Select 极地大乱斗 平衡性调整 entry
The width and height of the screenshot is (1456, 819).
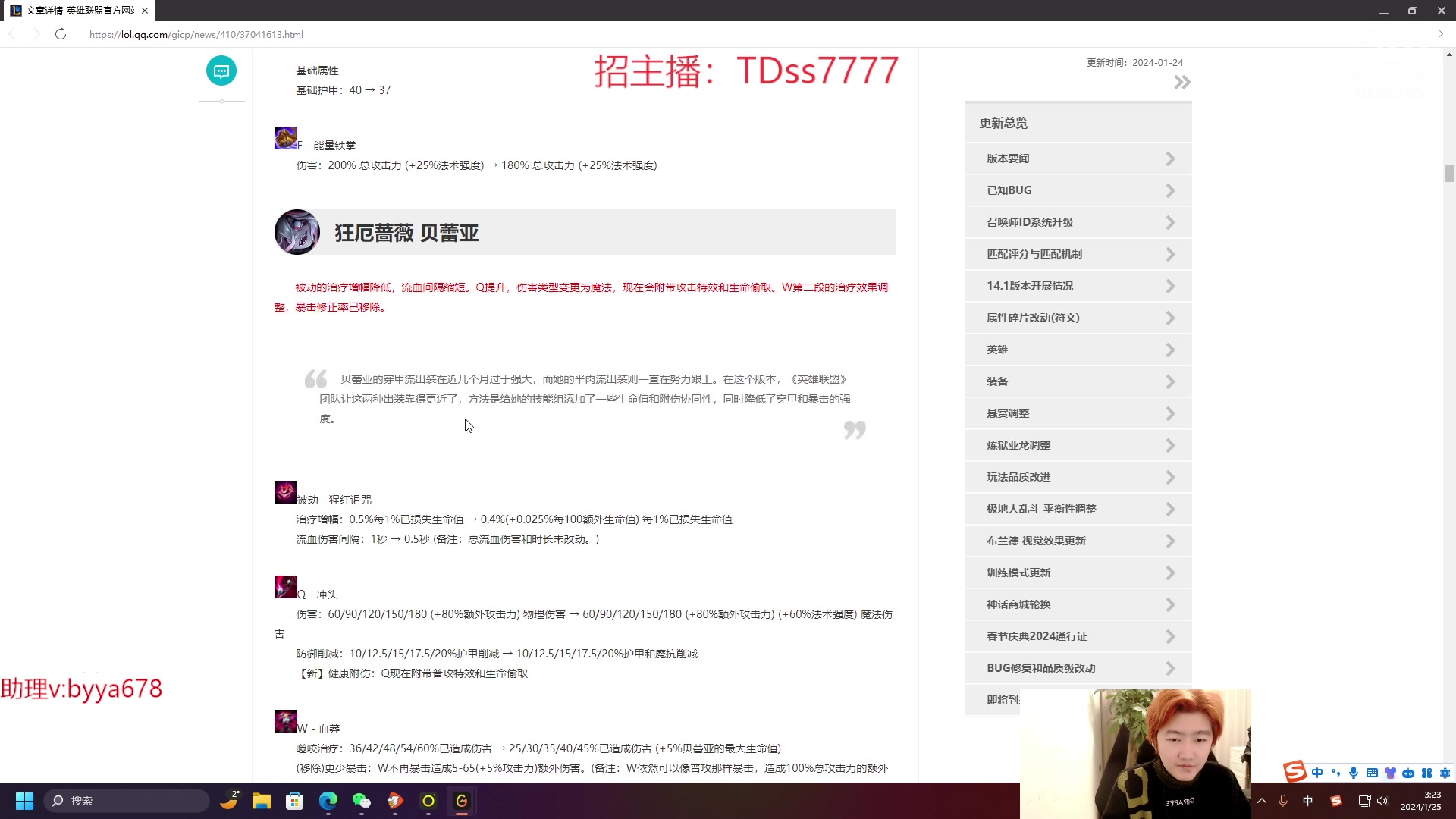pyautogui.click(x=1078, y=509)
